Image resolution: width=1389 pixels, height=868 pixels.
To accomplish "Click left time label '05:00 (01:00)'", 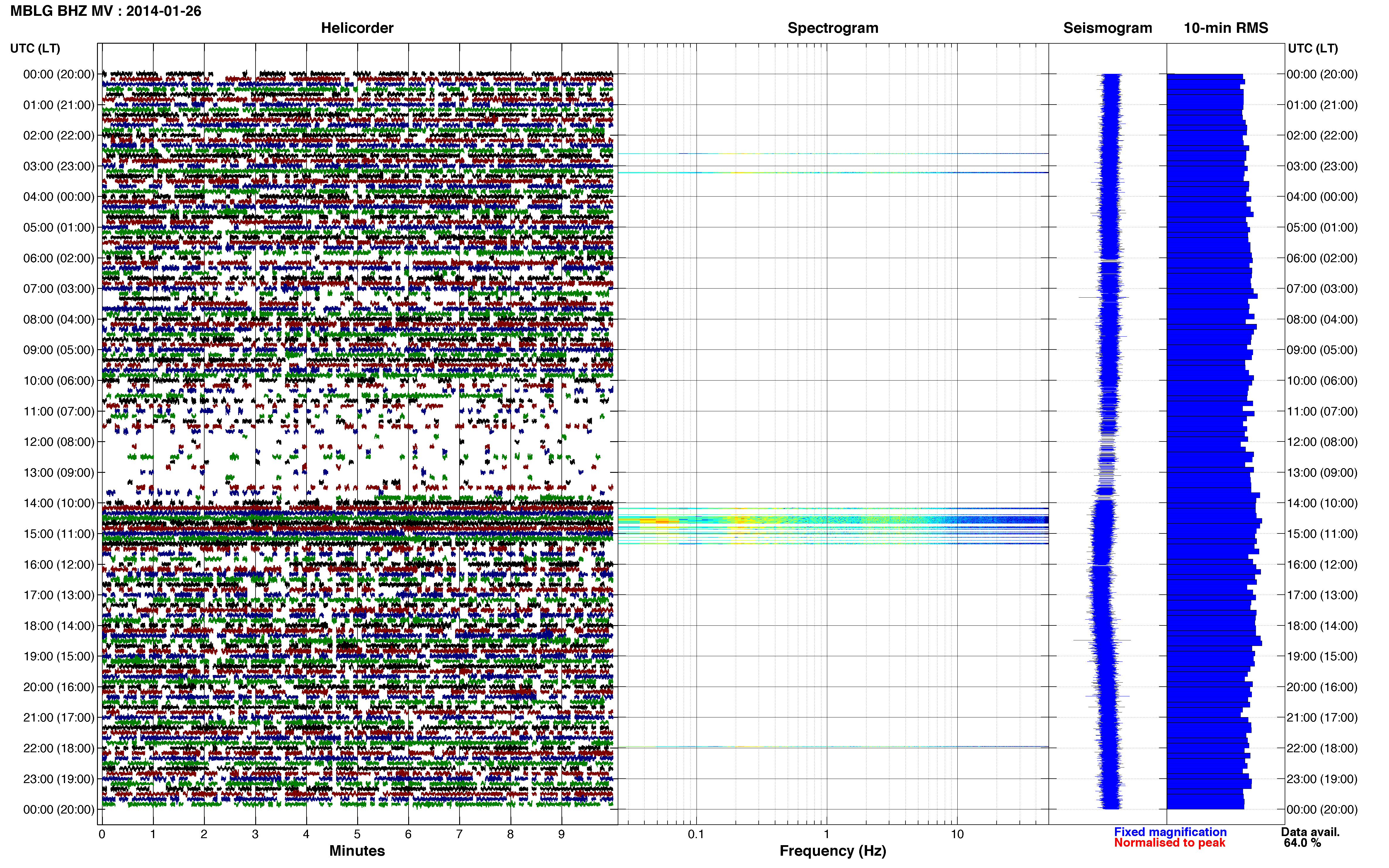I will coord(59,227).
